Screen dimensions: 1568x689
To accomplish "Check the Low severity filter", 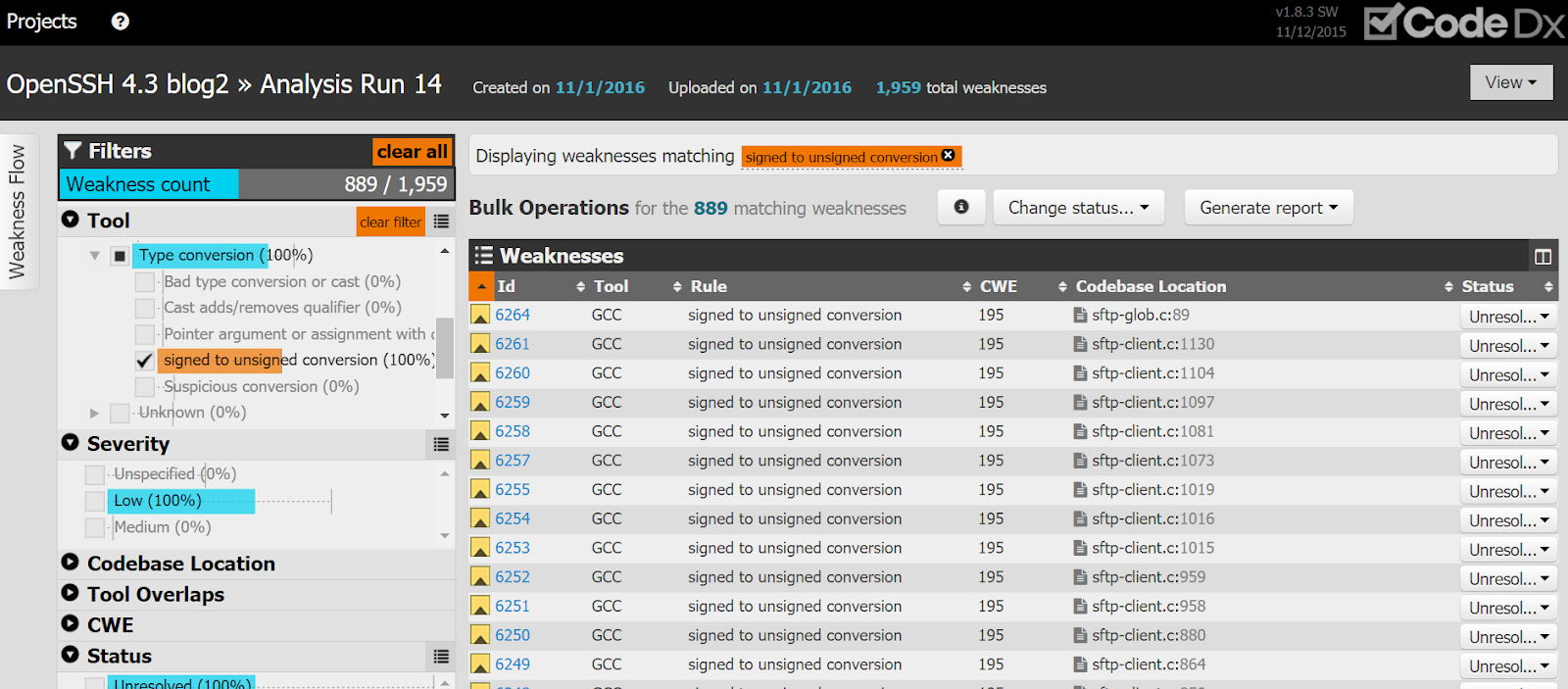I will [x=95, y=502].
